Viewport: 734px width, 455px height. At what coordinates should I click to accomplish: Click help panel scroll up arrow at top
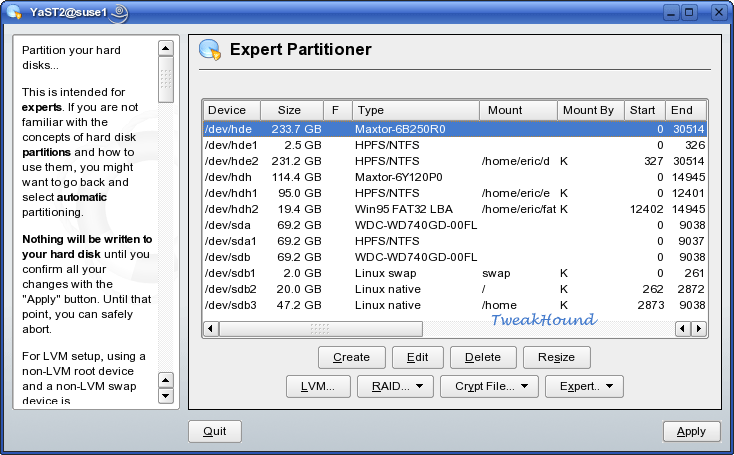coord(166,48)
